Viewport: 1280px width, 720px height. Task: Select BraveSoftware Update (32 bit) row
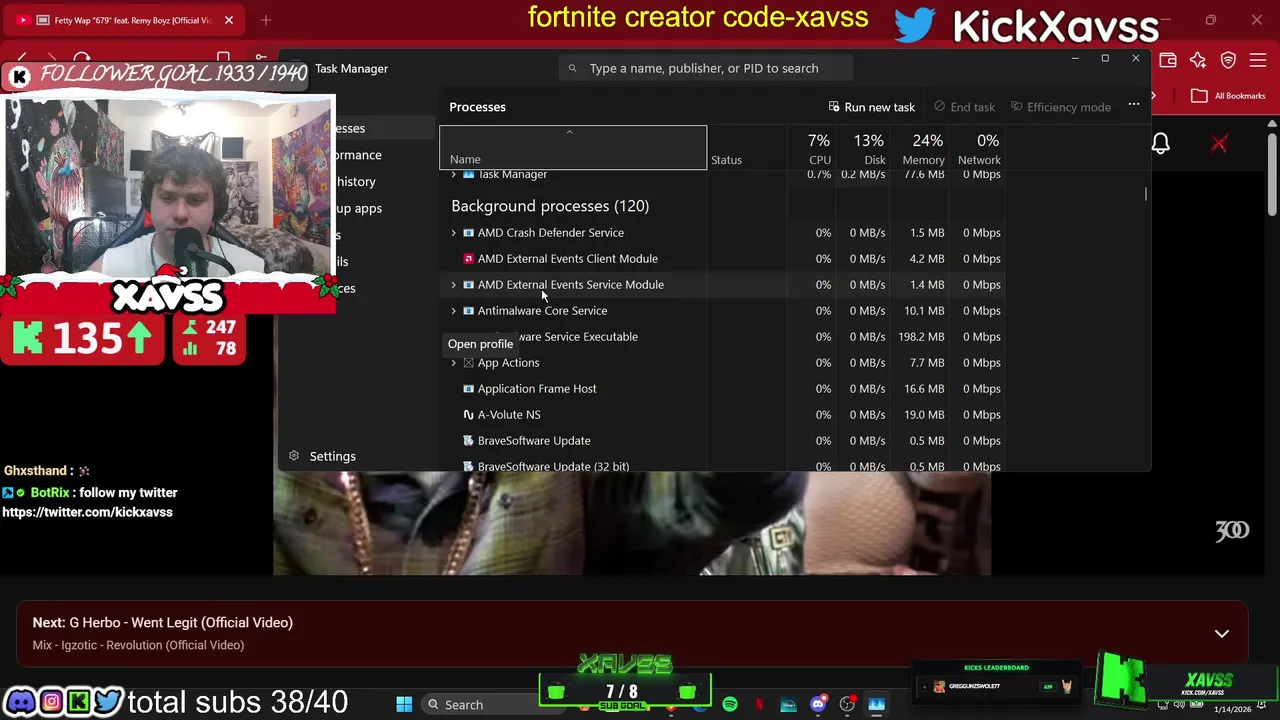click(x=722, y=465)
